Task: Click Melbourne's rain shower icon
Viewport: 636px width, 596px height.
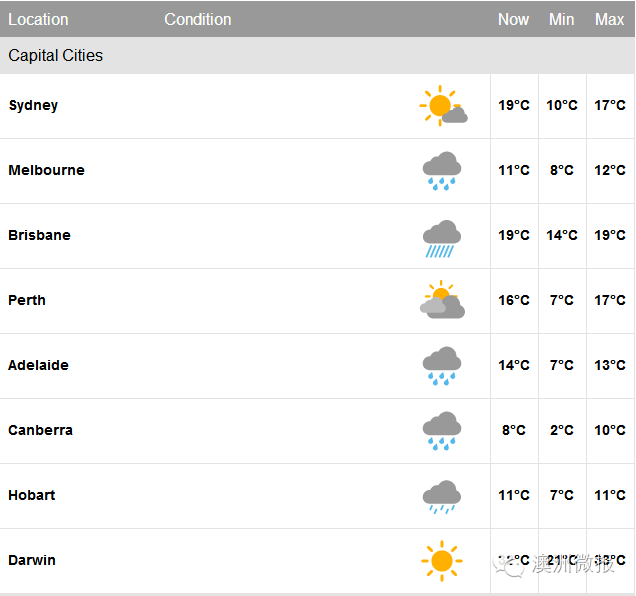Action: tap(442, 171)
